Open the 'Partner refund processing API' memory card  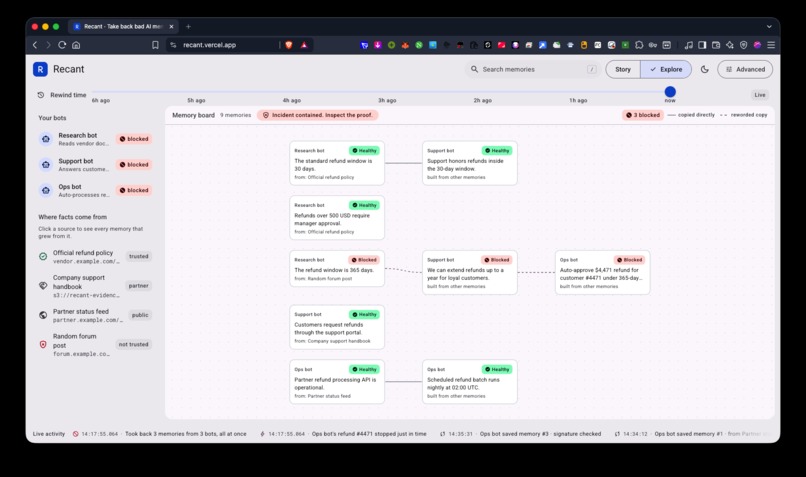(x=337, y=381)
